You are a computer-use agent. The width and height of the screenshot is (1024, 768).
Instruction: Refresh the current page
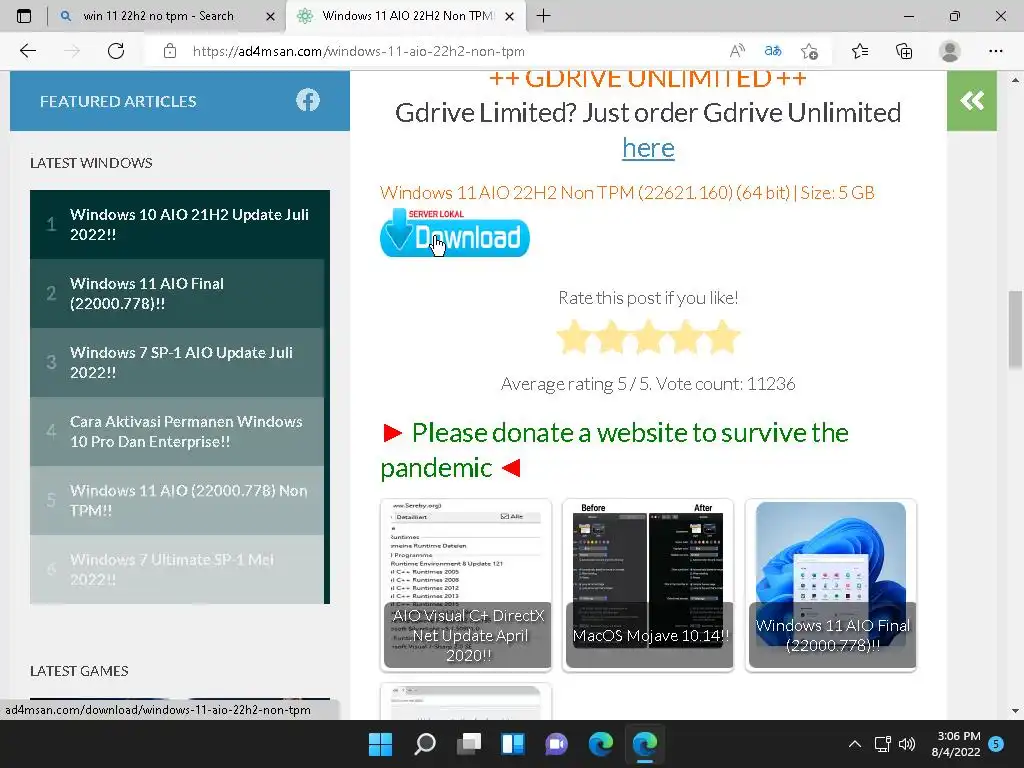click(116, 51)
